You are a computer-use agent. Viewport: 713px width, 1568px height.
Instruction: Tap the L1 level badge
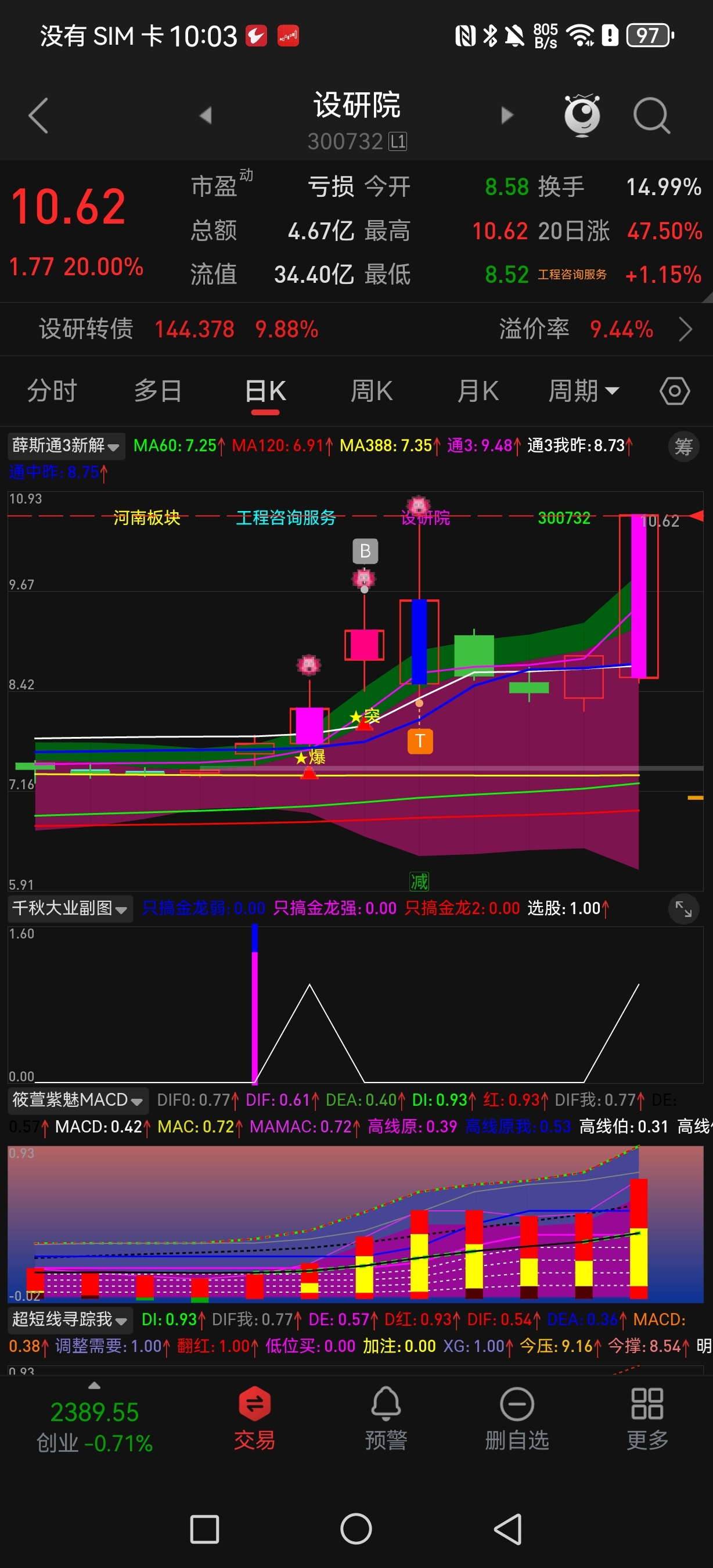[398, 142]
